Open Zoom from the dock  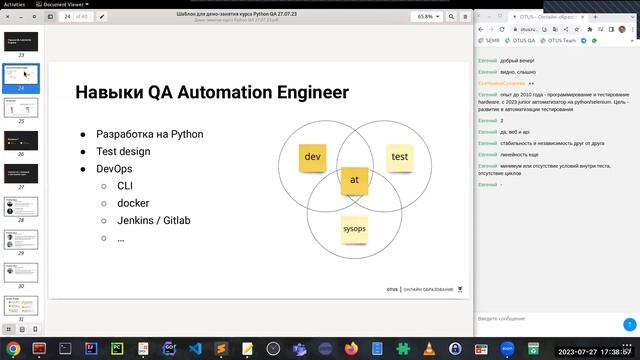click(x=507, y=349)
